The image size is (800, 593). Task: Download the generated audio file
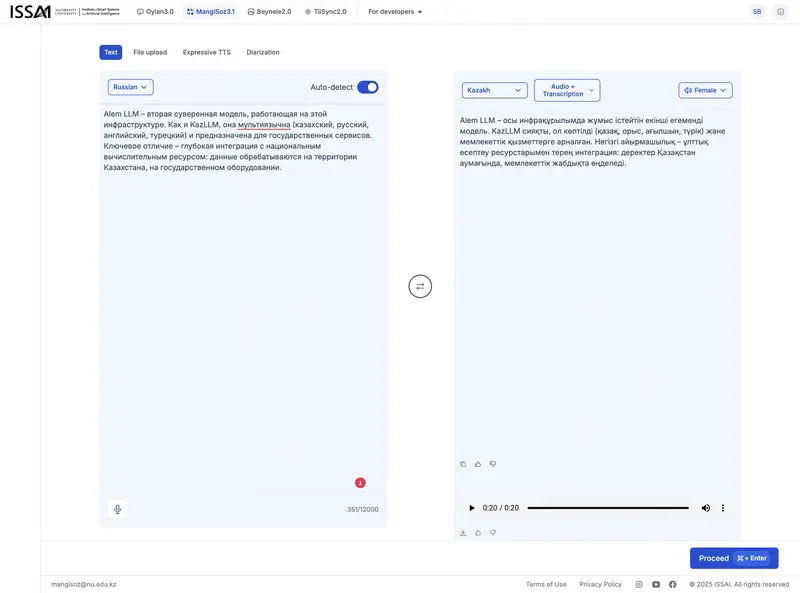click(462, 531)
